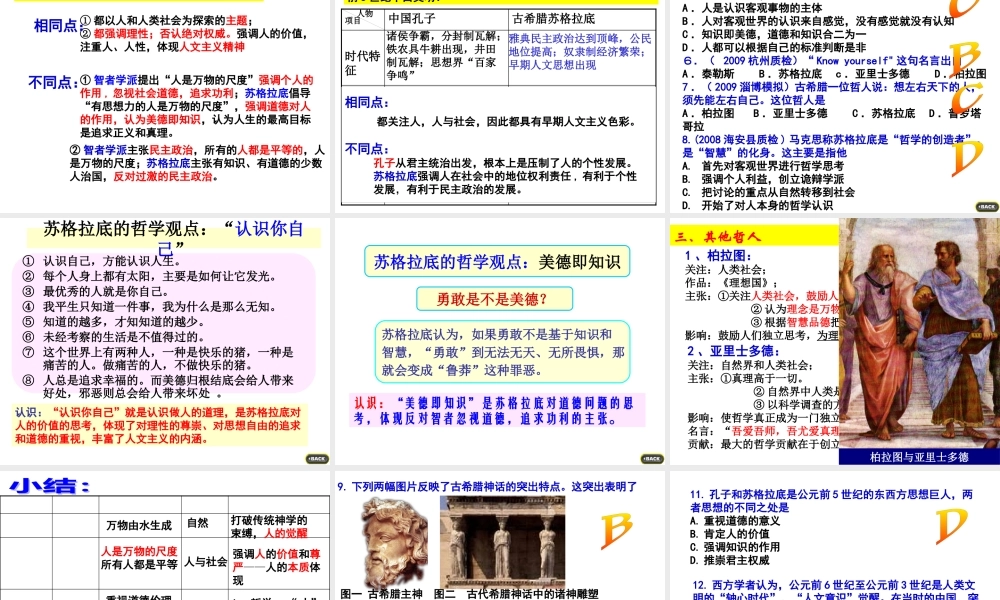Click item ① 认识自己,方能认识人生

pyautogui.click(x=102, y=261)
